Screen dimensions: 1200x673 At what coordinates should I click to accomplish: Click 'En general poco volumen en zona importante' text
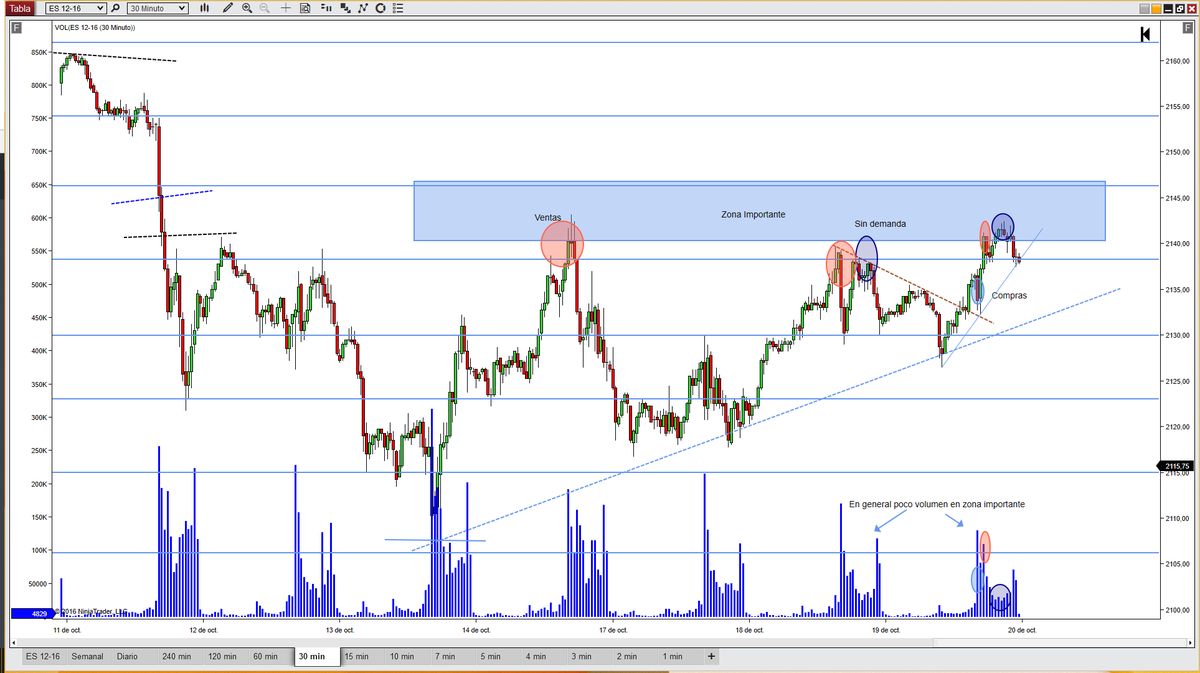pos(937,504)
